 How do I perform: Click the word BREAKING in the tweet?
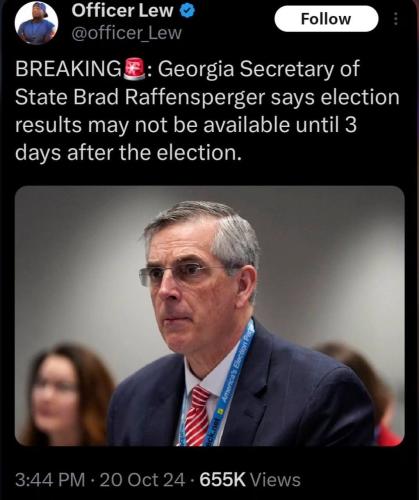(69, 69)
